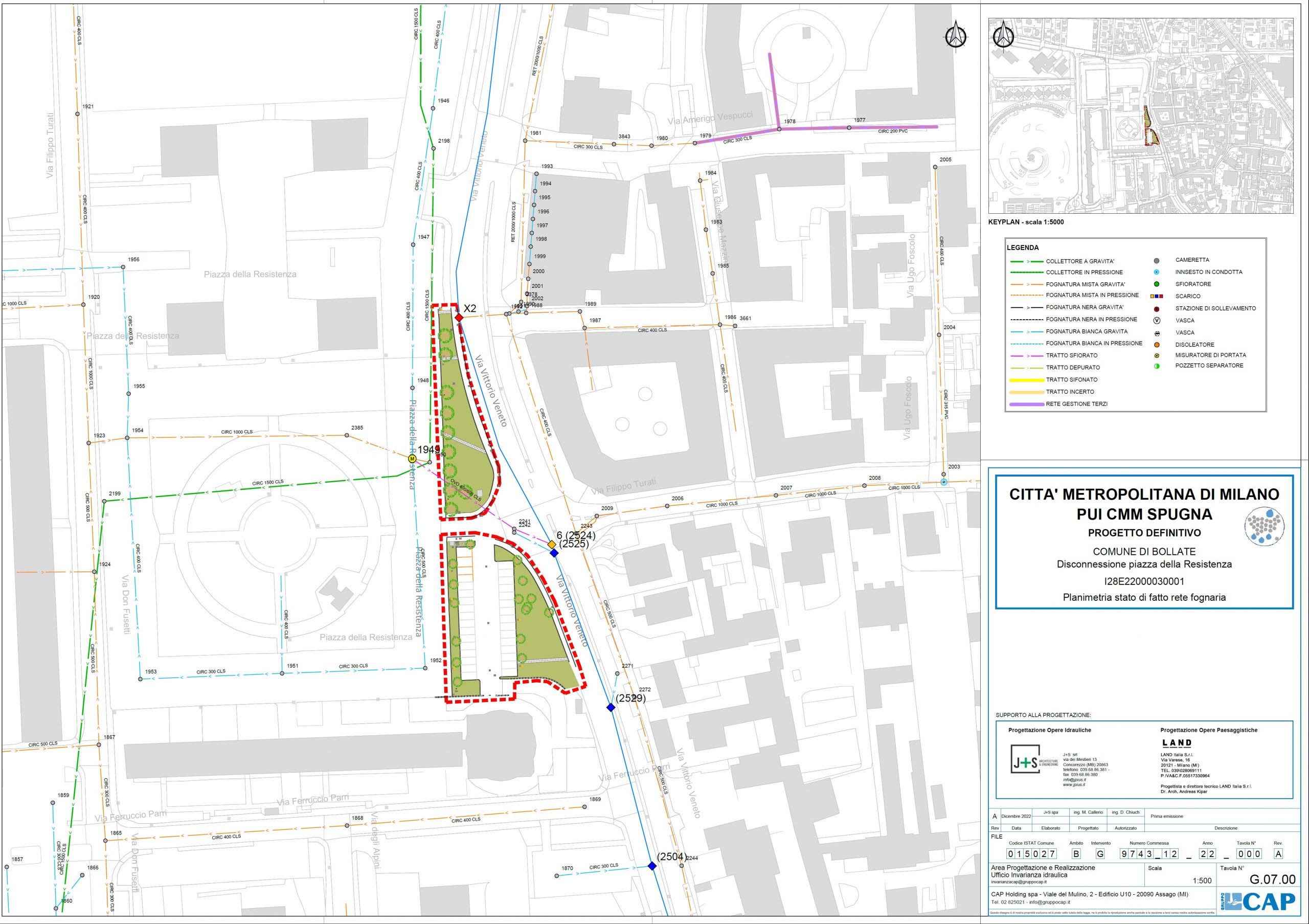Click the blue diamond marker (2525)
This screenshot has height=924, width=1309.
click(554, 553)
